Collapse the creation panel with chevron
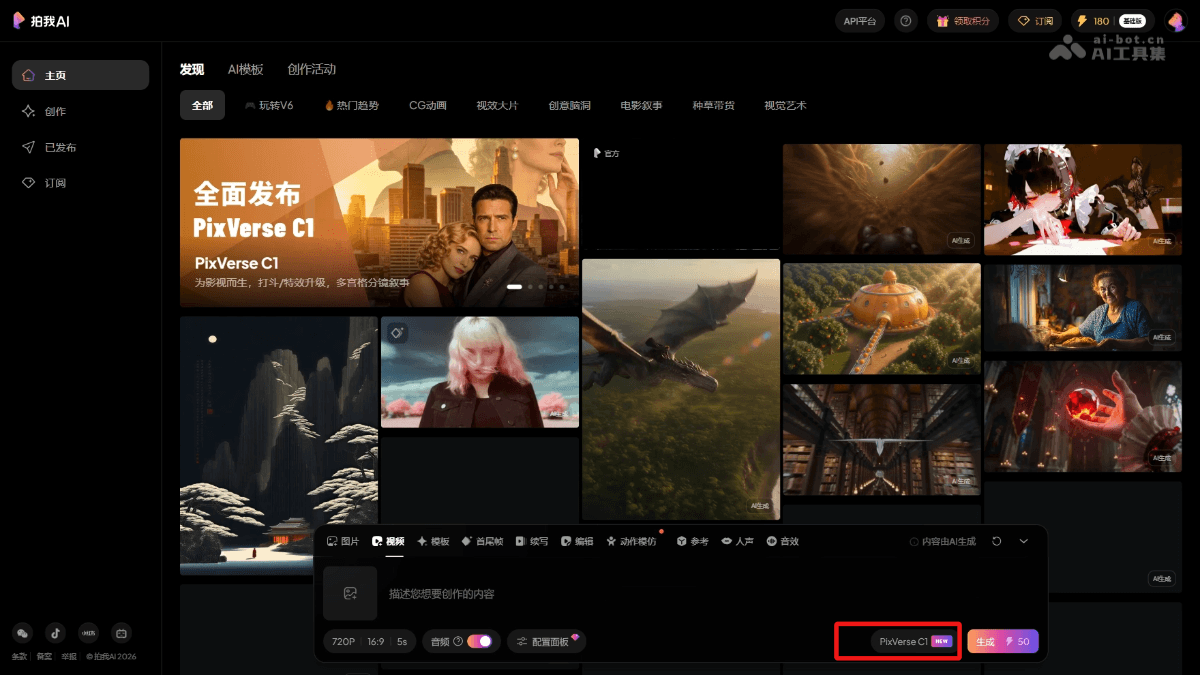The width and height of the screenshot is (1200, 675). [x=1024, y=541]
